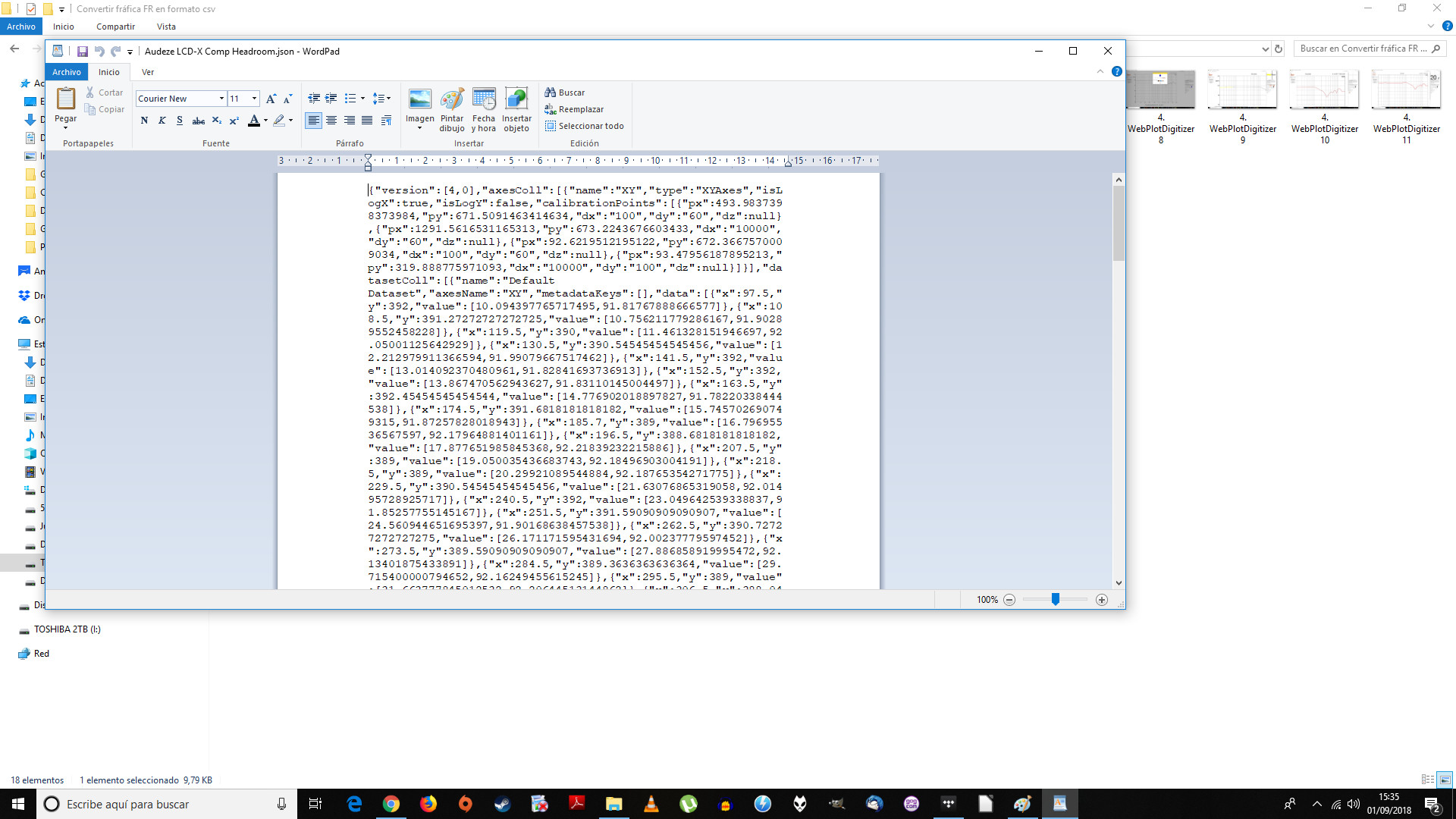Open the bullet list style dropdown arrow

point(362,99)
